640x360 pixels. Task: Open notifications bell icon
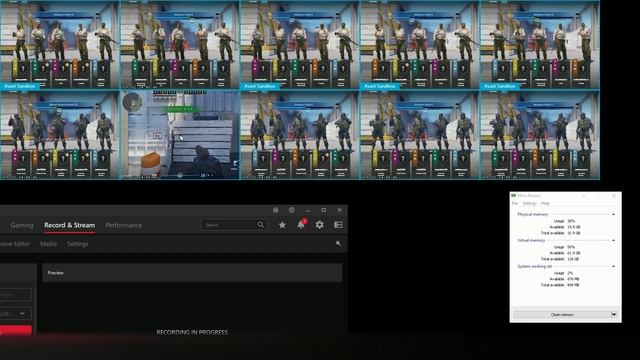(x=301, y=225)
